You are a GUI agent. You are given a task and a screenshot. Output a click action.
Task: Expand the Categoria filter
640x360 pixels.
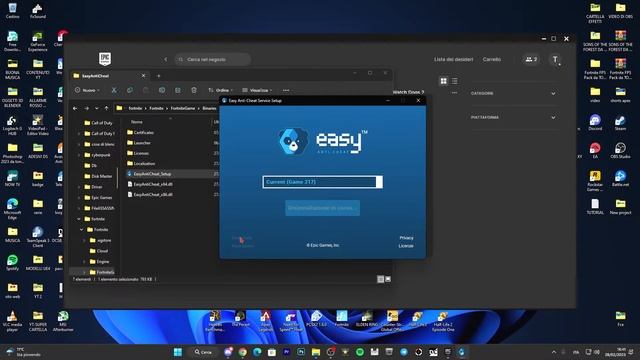click(x=513, y=93)
